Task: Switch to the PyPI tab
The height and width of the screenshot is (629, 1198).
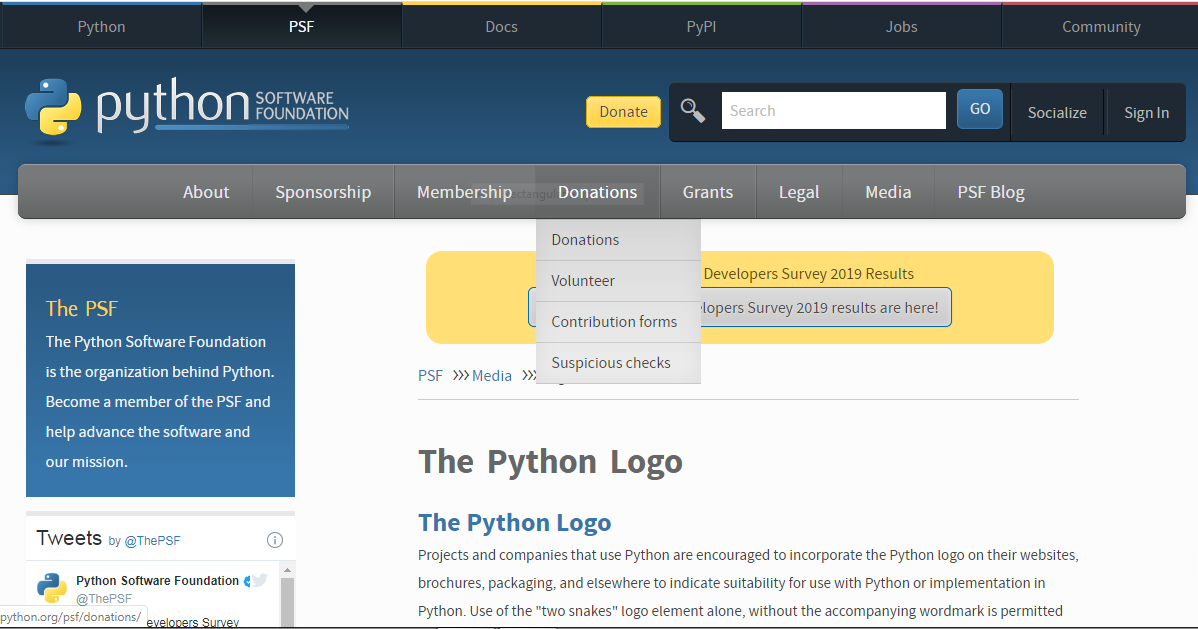Action: 700,25
